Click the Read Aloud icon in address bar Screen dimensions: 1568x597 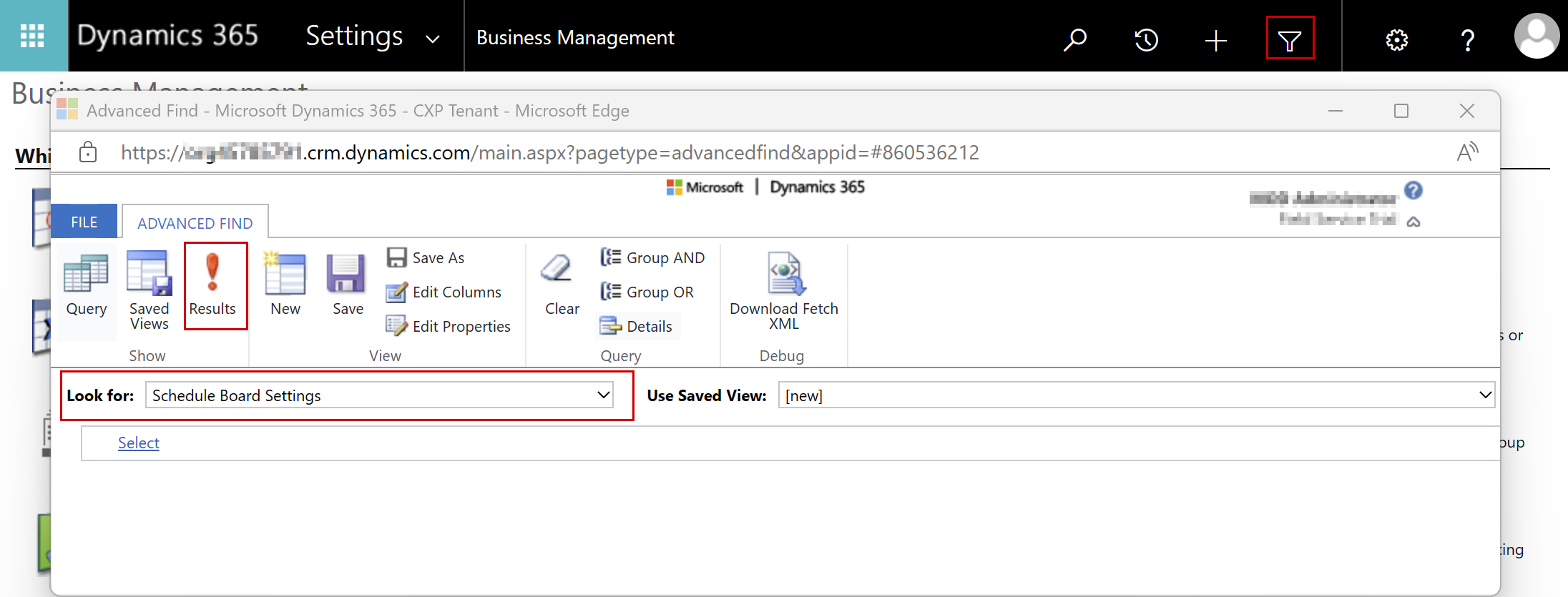click(1467, 152)
